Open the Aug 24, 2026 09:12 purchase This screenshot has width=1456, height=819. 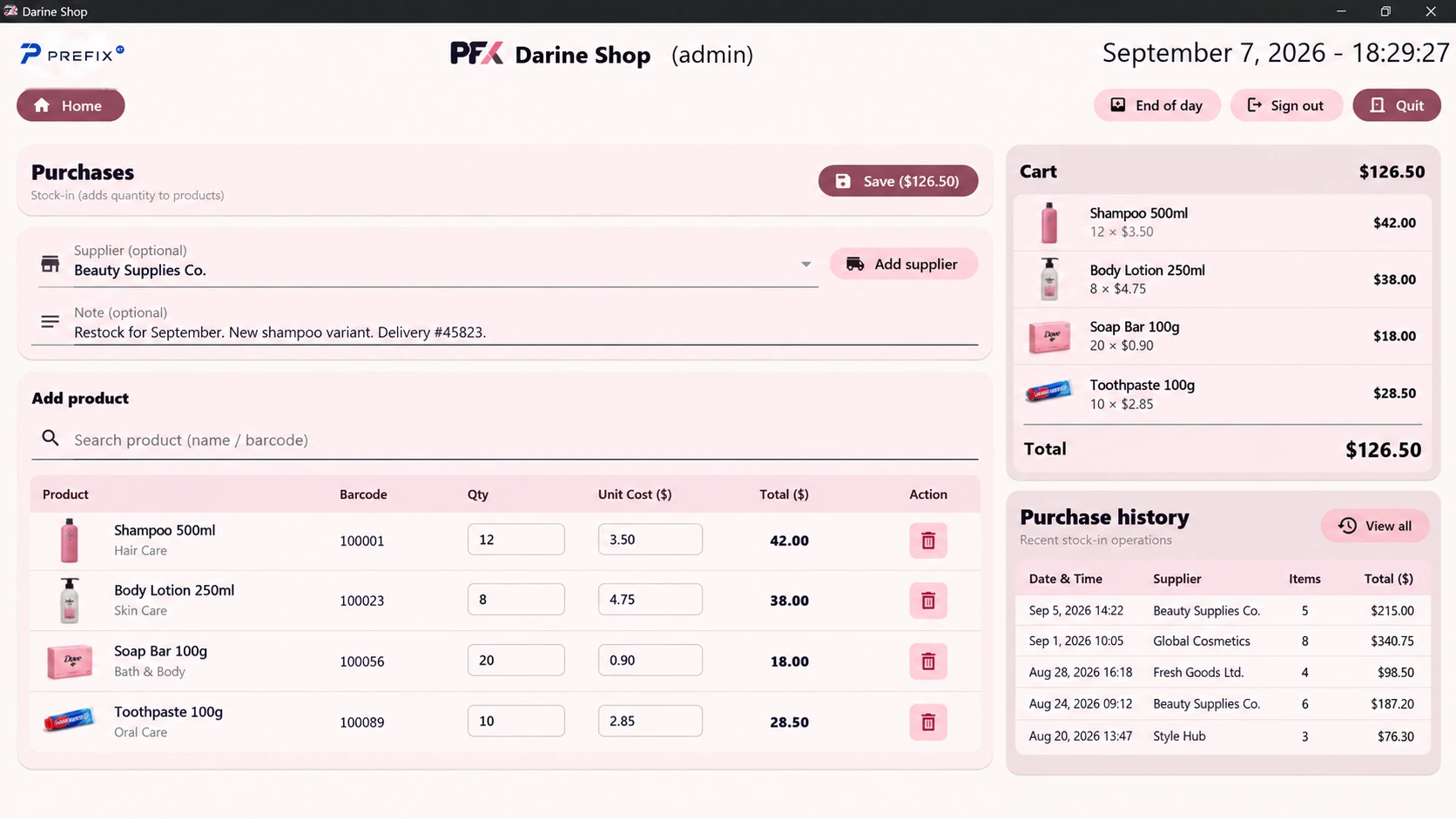(1222, 703)
